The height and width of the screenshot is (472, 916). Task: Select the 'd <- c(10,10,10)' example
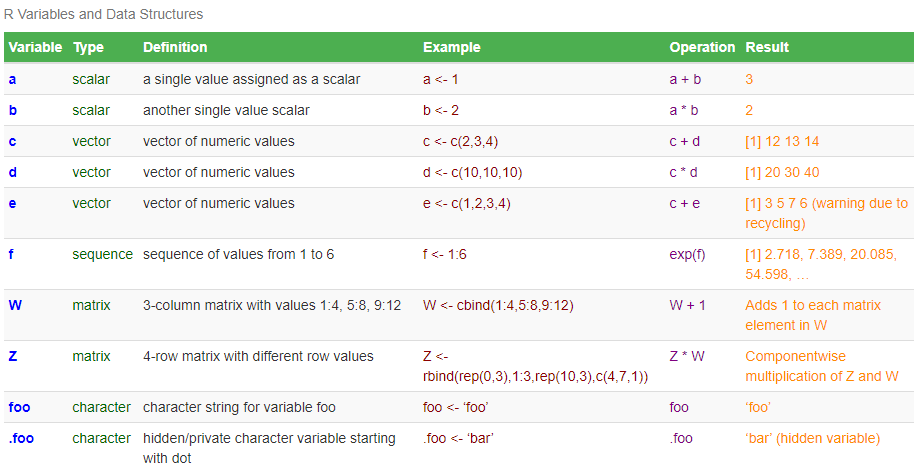pos(473,172)
